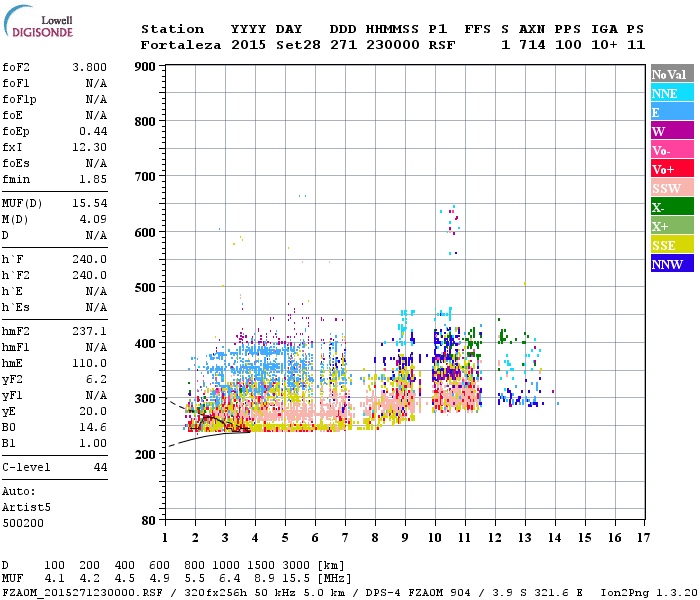Select the SSE yellow legend swatch
Viewport: 700px width, 600px height.
672,245
